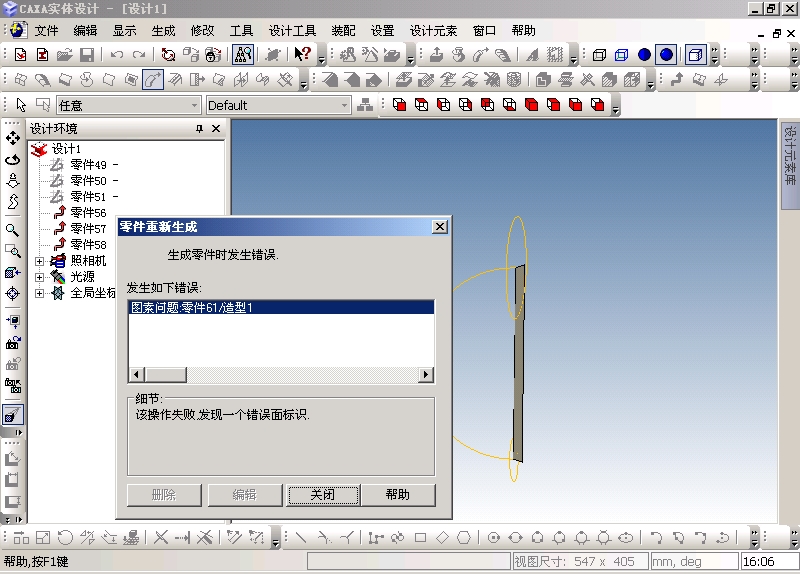The height and width of the screenshot is (574, 800).
Task: Open the 设计元素 menu
Action: tap(433, 31)
